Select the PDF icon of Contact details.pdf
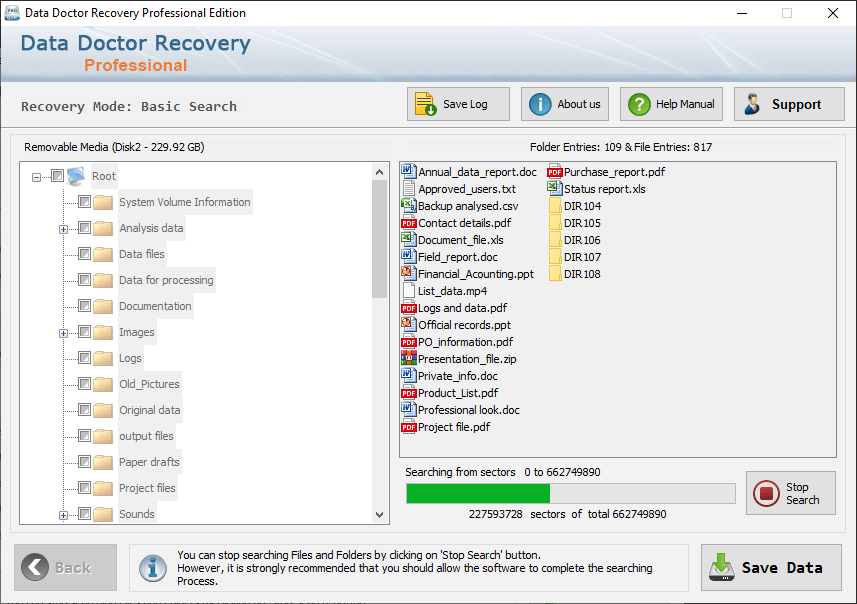The image size is (857, 604). [408, 223]
